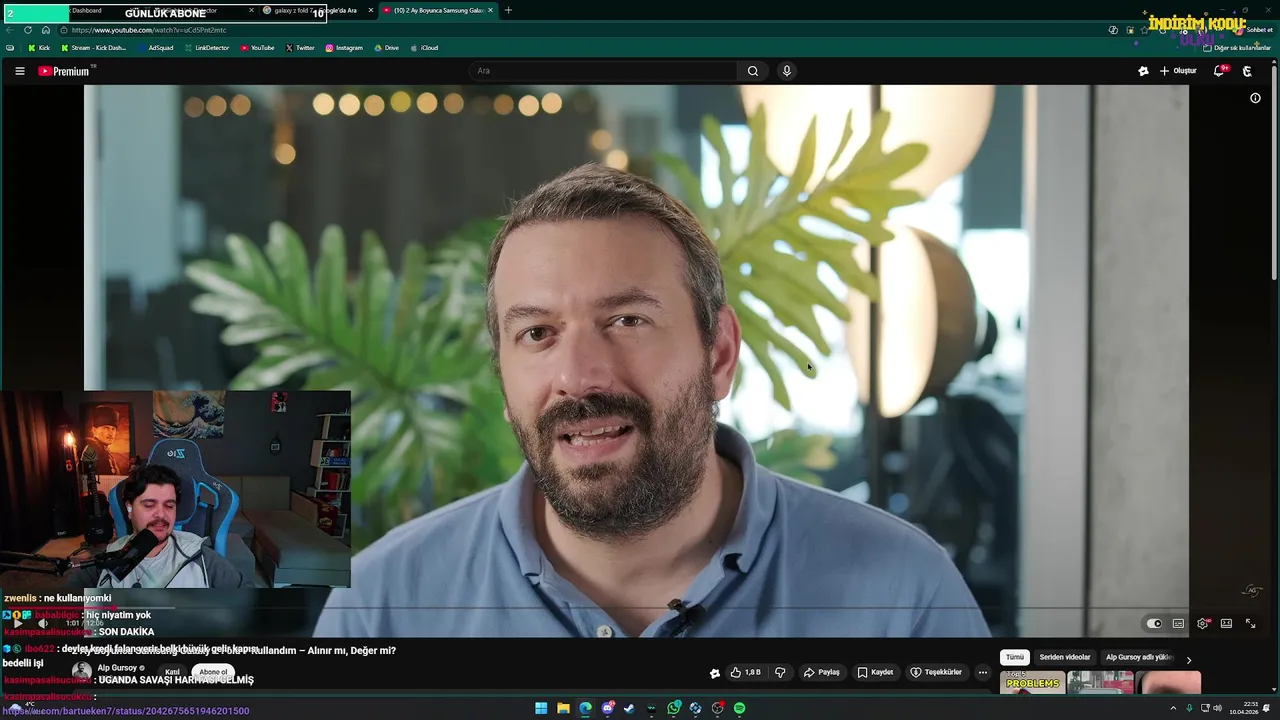Select Alp Gursoy adlı yükleyen chip
This screenshot has height=720, width=1280.
1138,657
